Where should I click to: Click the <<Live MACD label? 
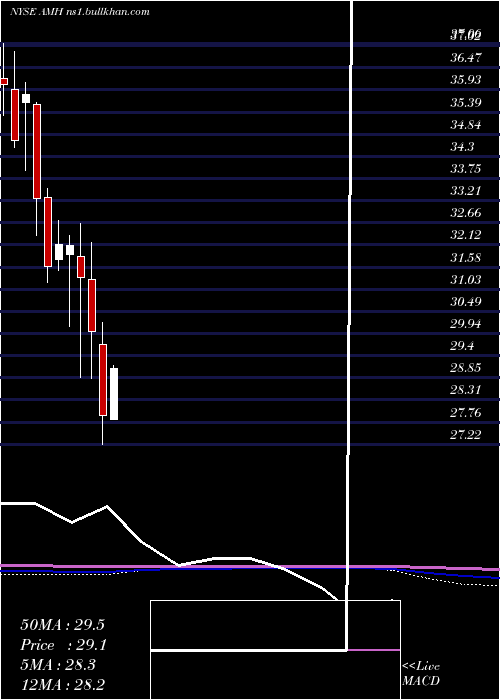tap(421, 674)
